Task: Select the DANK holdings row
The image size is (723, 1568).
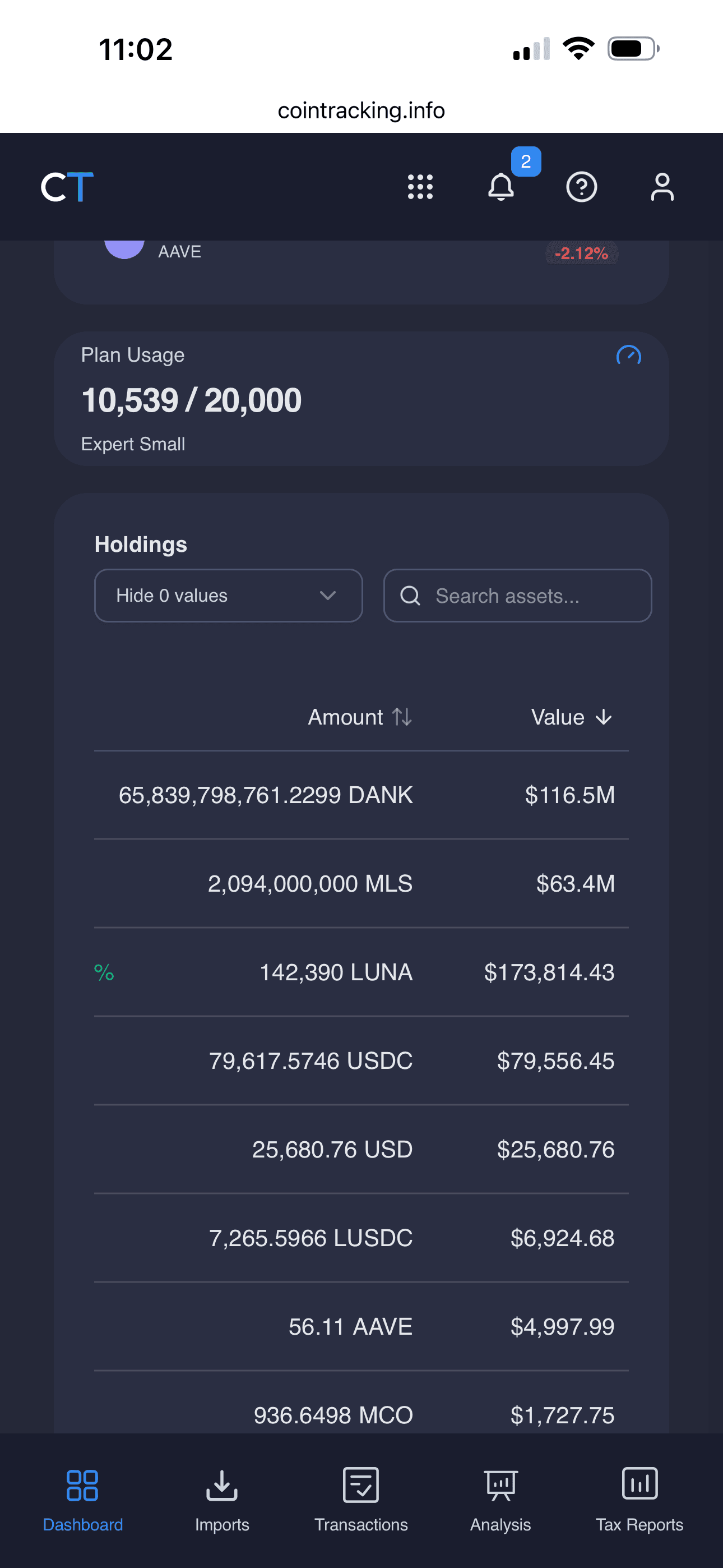Action: coord(361,795)
